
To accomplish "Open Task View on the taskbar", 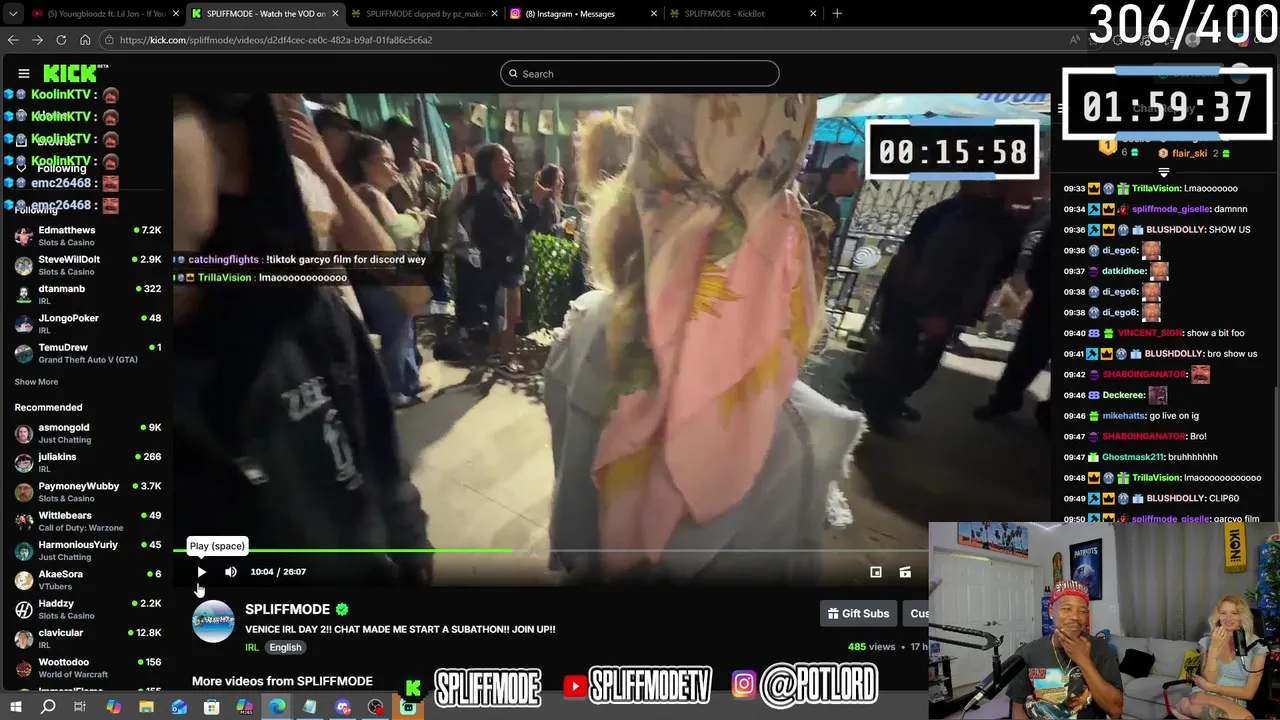I will click(80, 707).
